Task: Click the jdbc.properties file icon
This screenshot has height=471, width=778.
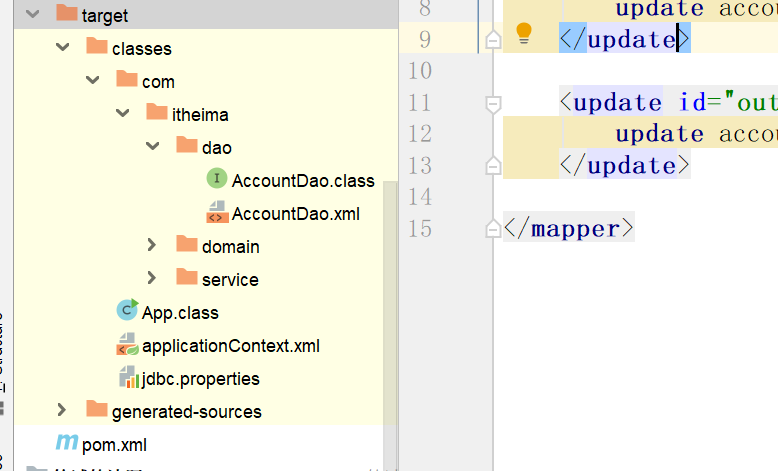Action: (x=127, y=378)
